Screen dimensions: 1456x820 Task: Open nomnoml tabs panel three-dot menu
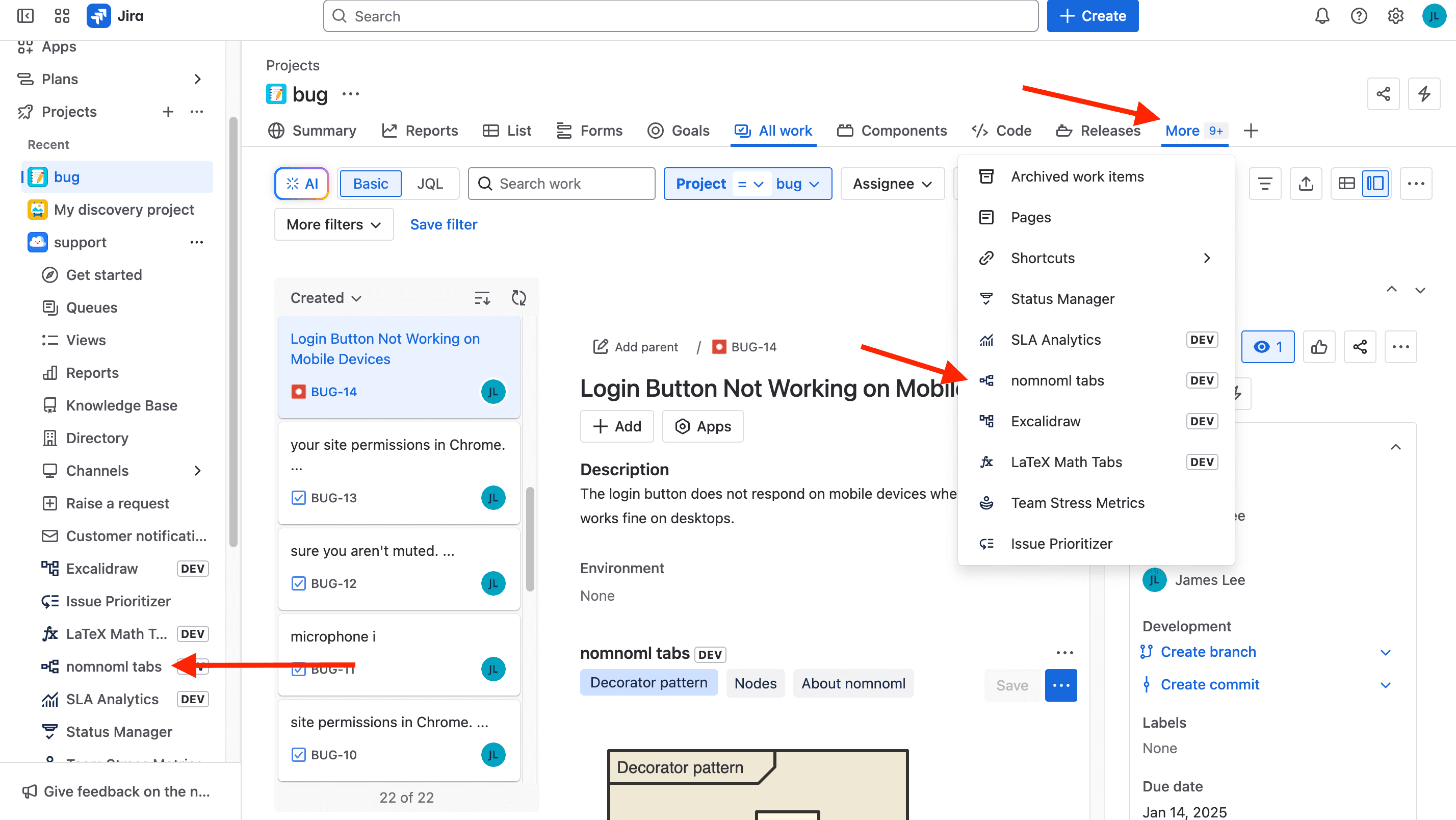coord(1064,653)
